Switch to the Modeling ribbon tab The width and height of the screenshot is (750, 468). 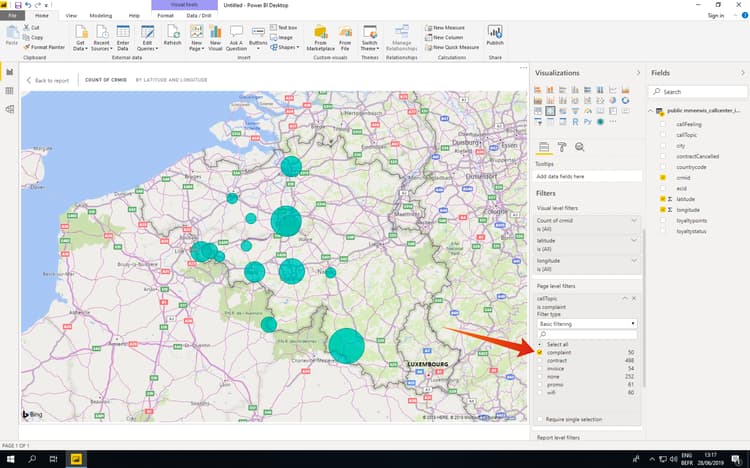(x=100, y=16)
